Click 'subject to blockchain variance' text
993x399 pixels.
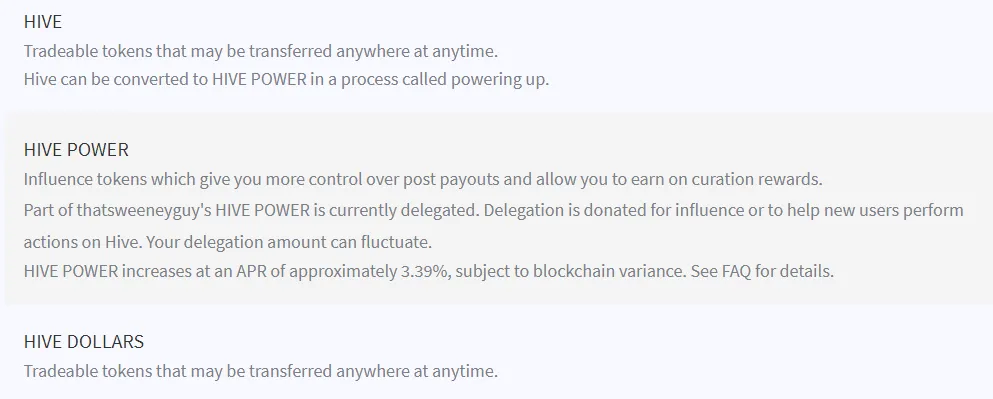(x=569, y=272)
